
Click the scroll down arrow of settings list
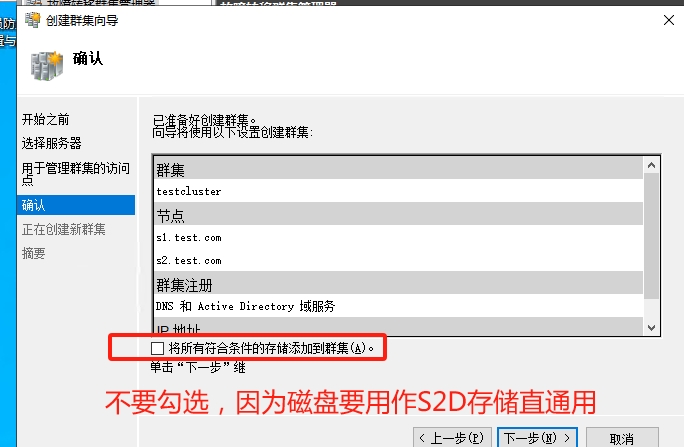point(651,328)
